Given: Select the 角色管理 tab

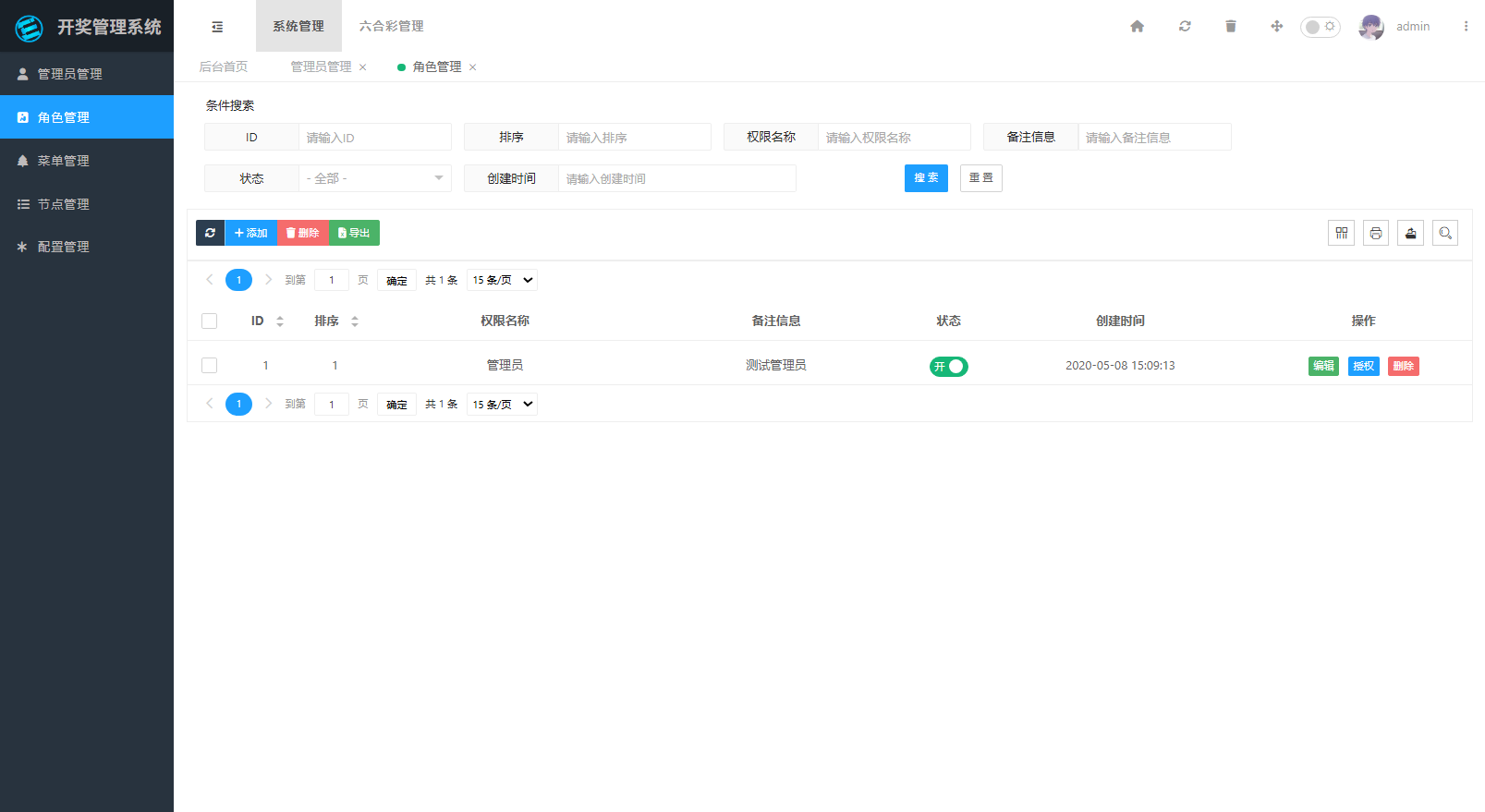Looking at the screenshot, I should coord(437,67).
